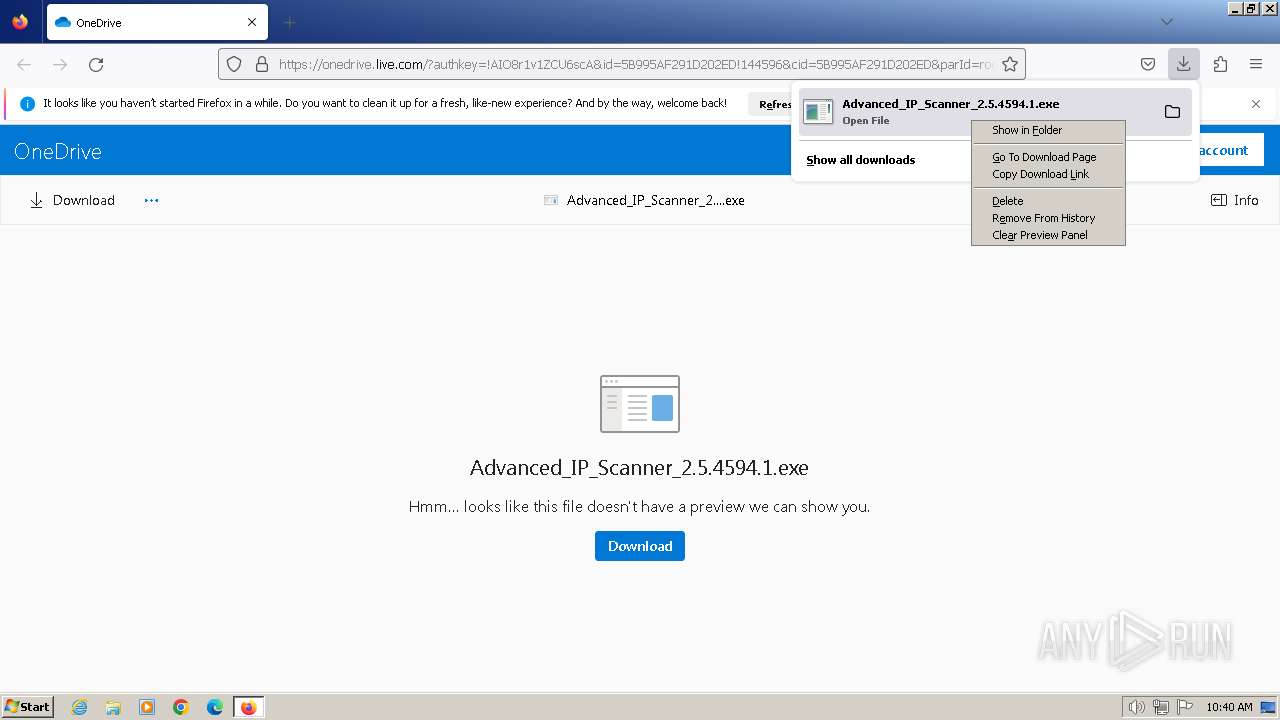Click the 10:40 AM system clock
The image size is (1280, 720).
pos(1229,707)
